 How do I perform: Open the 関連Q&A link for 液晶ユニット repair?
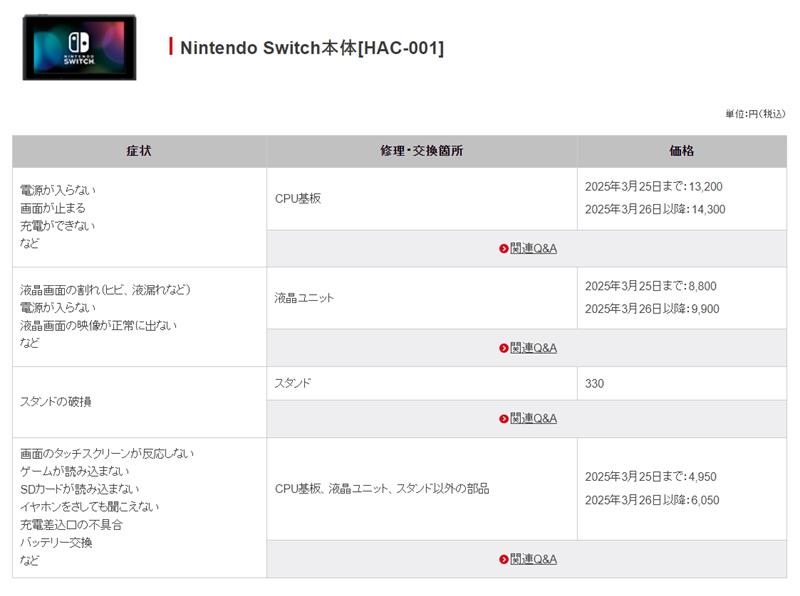pos(533,348)
